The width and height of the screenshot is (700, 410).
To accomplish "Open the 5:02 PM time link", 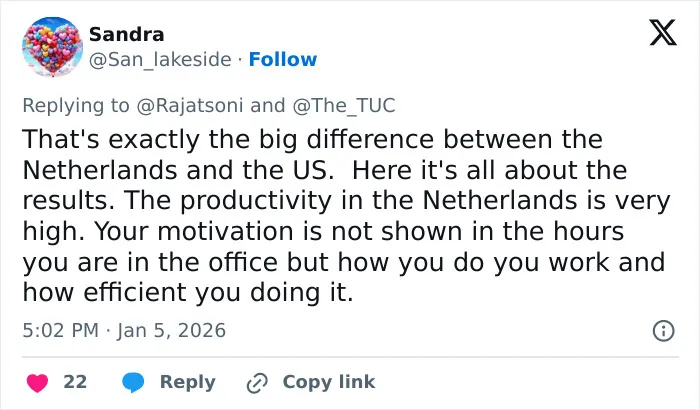I will (x=61, y=331).
